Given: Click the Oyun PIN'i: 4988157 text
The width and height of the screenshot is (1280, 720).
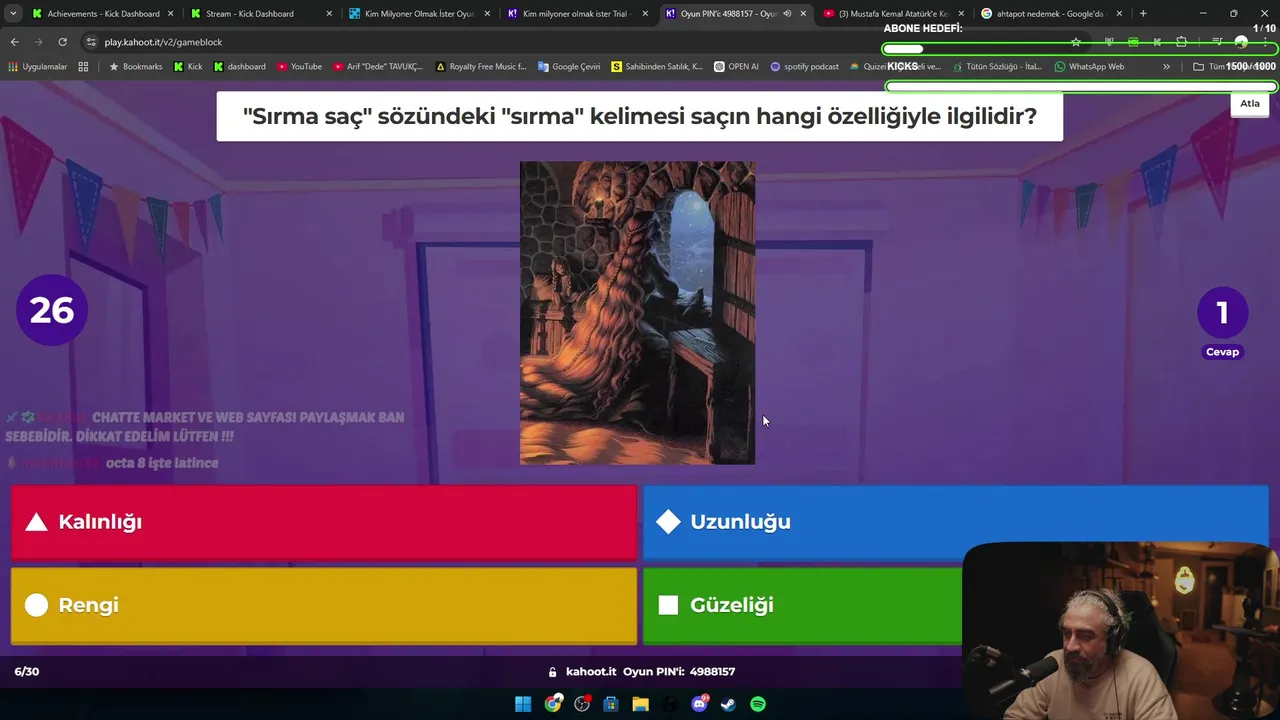Looking at the screenshot, I should [x=679, y=672].
